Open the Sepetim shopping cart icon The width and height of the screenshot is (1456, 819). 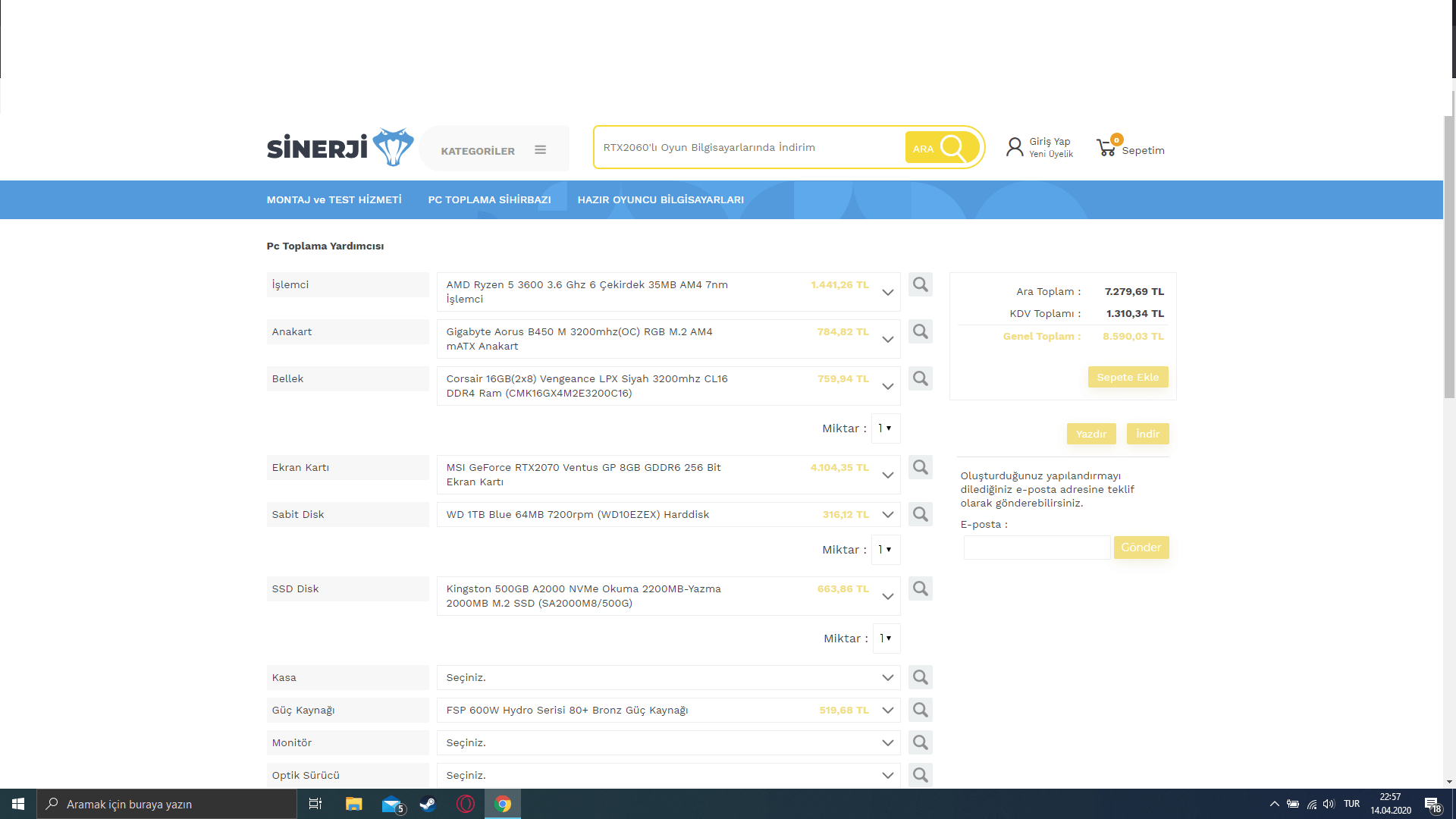pyautogui.click(x=1107, y=148)
